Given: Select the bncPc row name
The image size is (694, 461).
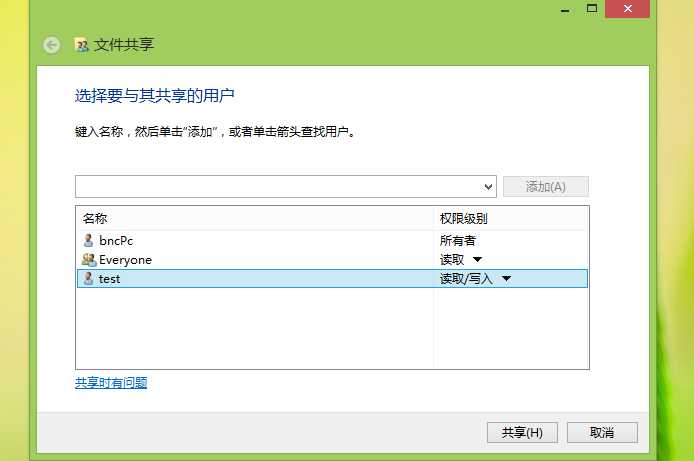Looking at the screenshot, I should (116, 241).
